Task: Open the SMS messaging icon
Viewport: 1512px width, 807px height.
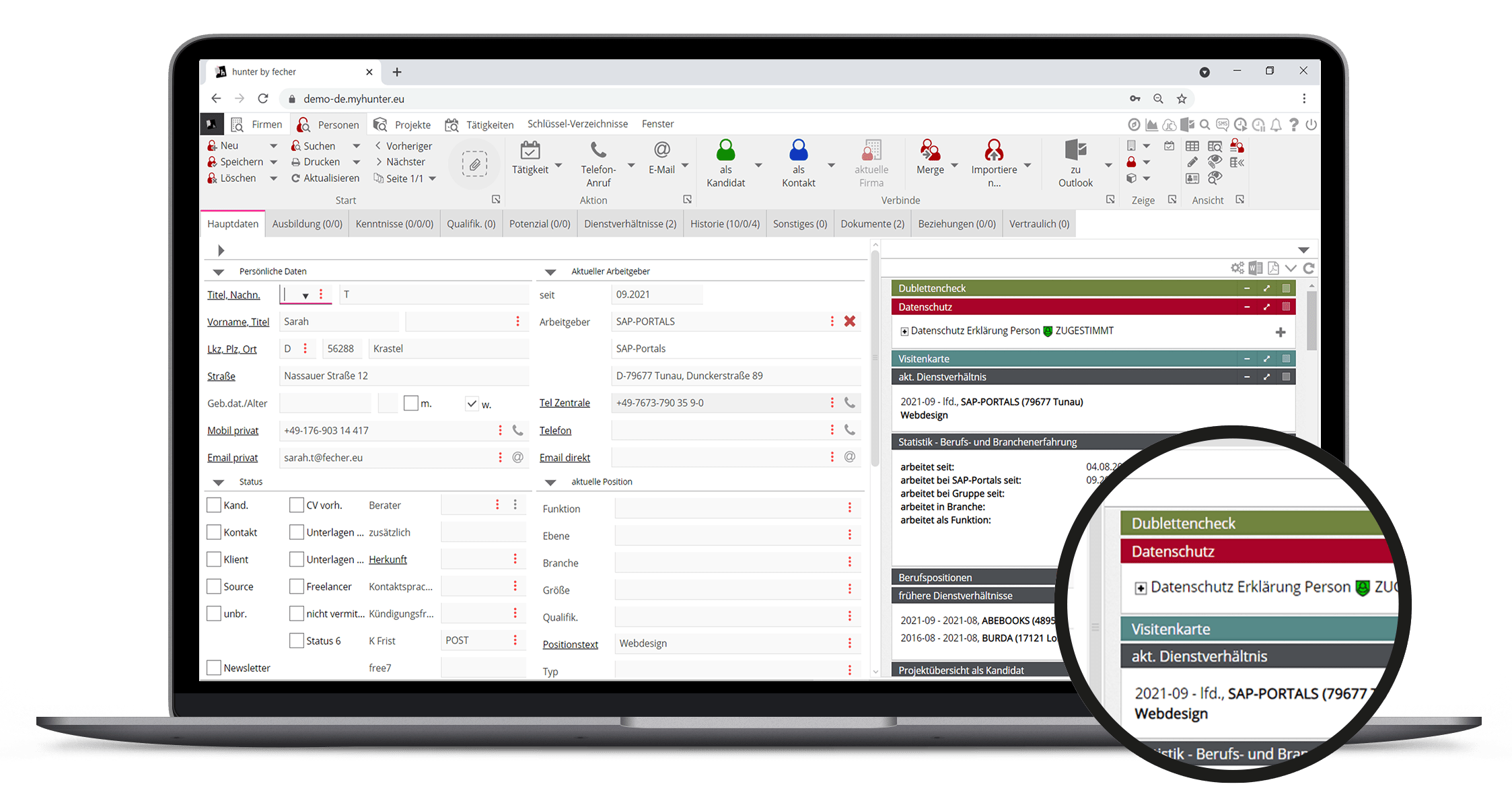Action: coord(1222,125)
